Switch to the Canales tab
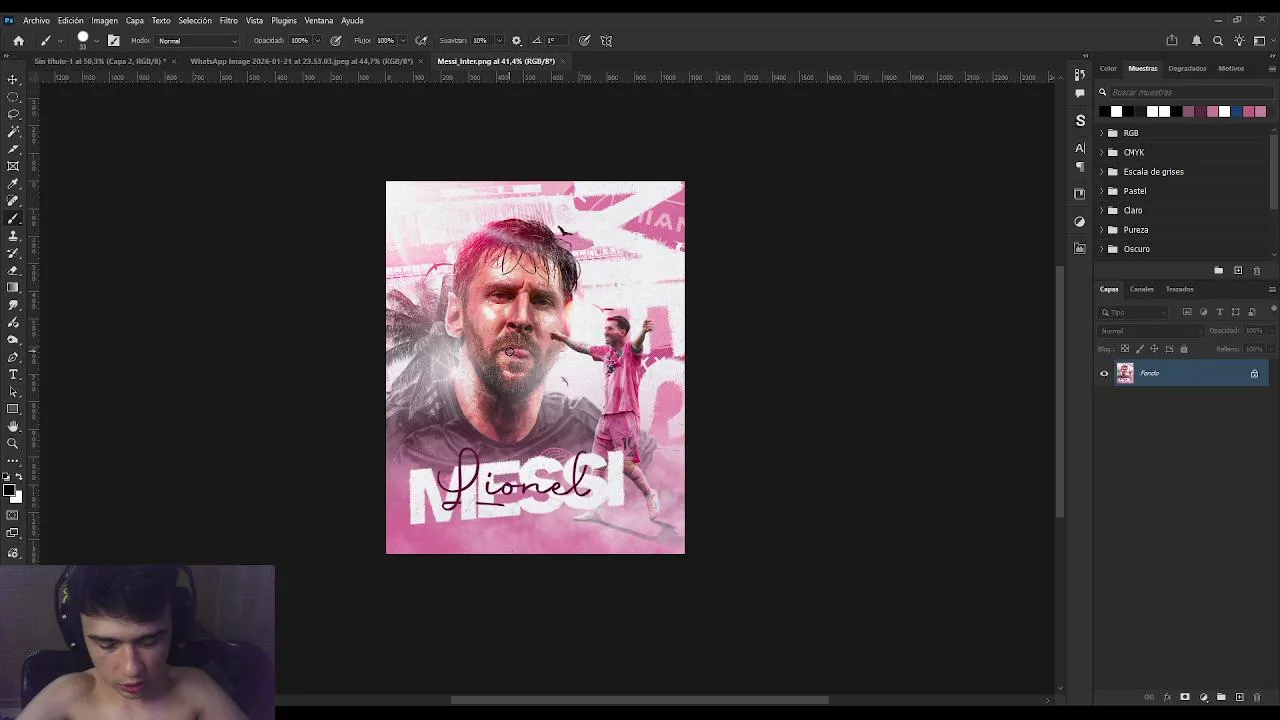The width and height of the screenshot is (1280, 720). (1141, 289)
